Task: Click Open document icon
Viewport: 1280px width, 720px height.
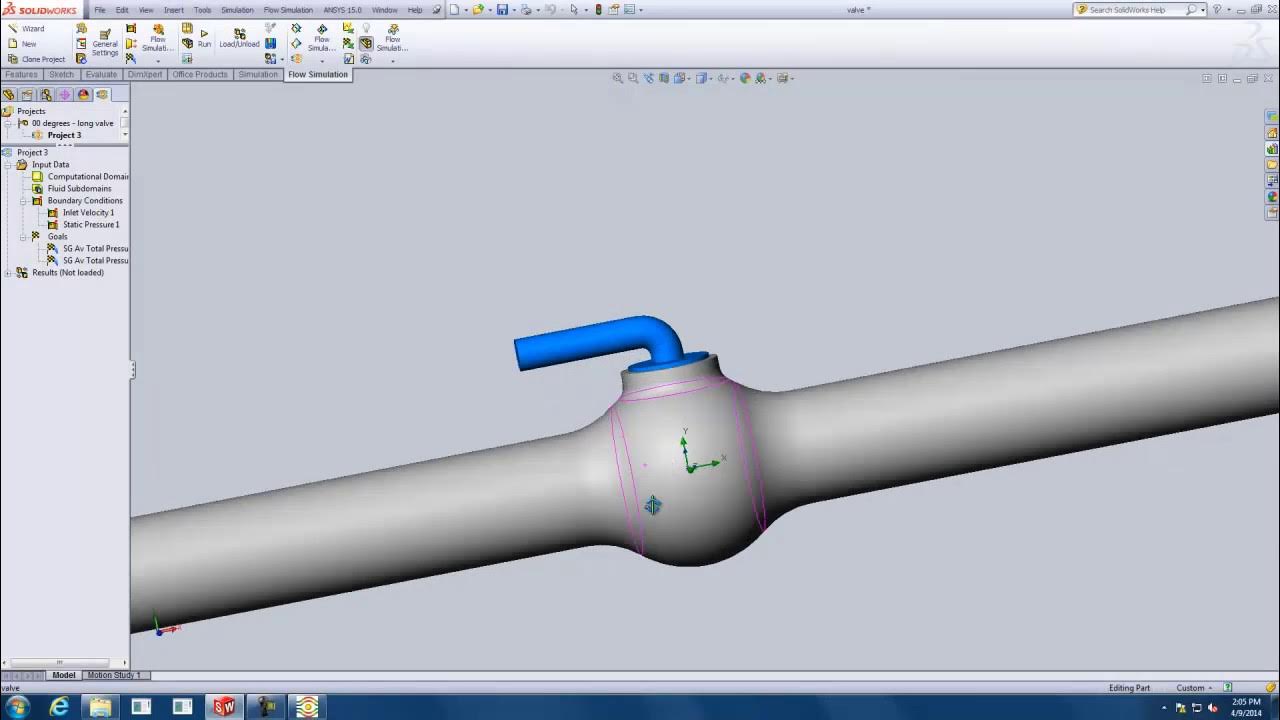Action: coord(478,10)
